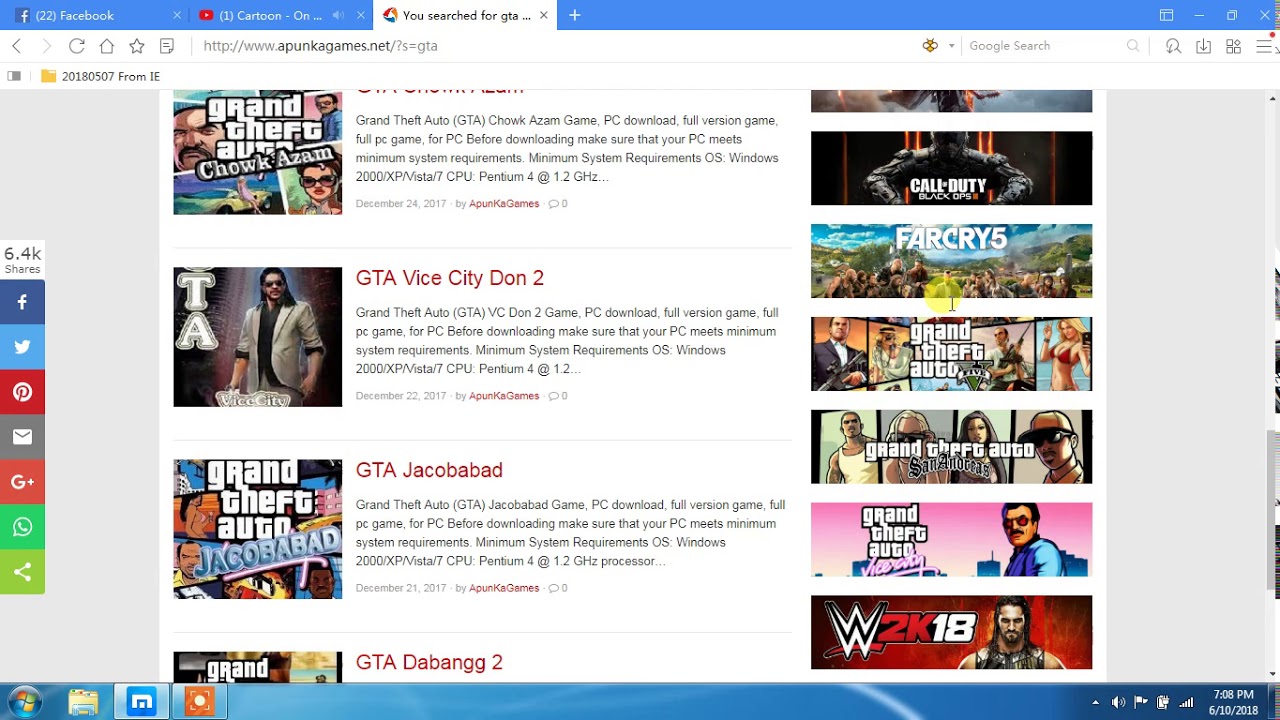Click the magnifier icon in the search box
This screenshot has width=1280, height=720.
tap(1133, 46)
